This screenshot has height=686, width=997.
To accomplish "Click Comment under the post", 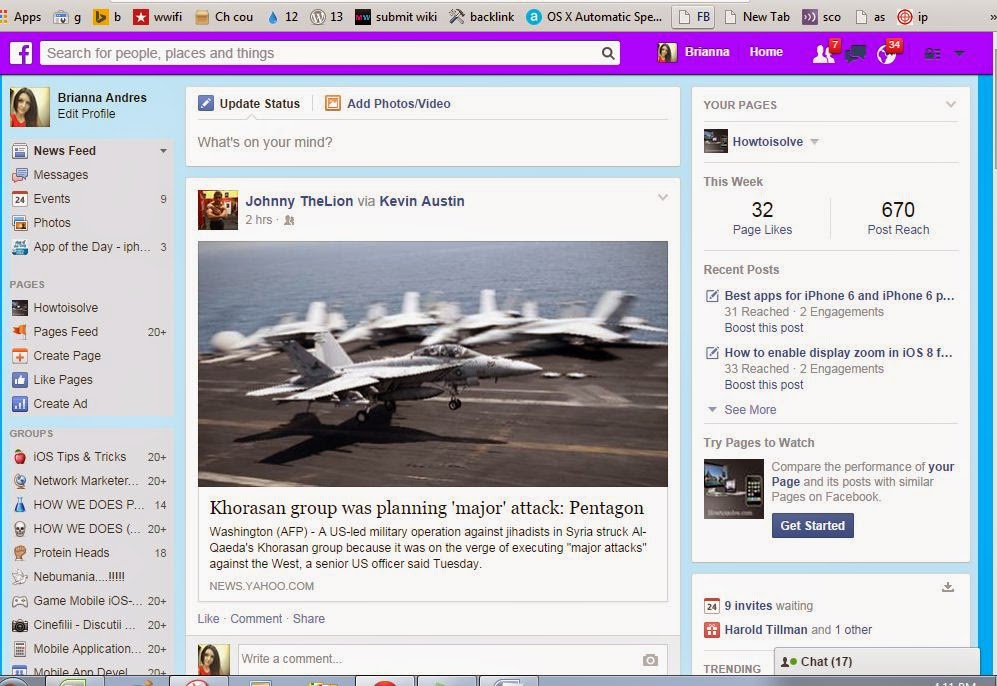I will [256, 619].
